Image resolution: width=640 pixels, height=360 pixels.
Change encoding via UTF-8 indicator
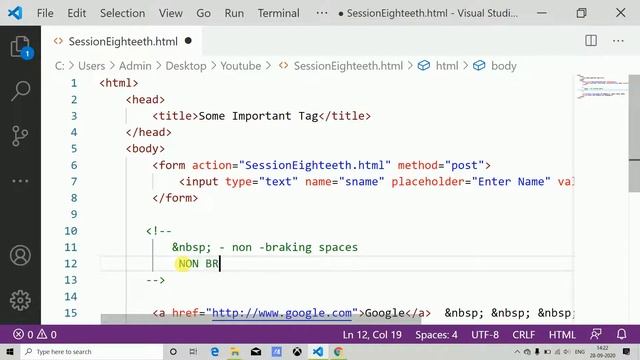coord(485,335)
